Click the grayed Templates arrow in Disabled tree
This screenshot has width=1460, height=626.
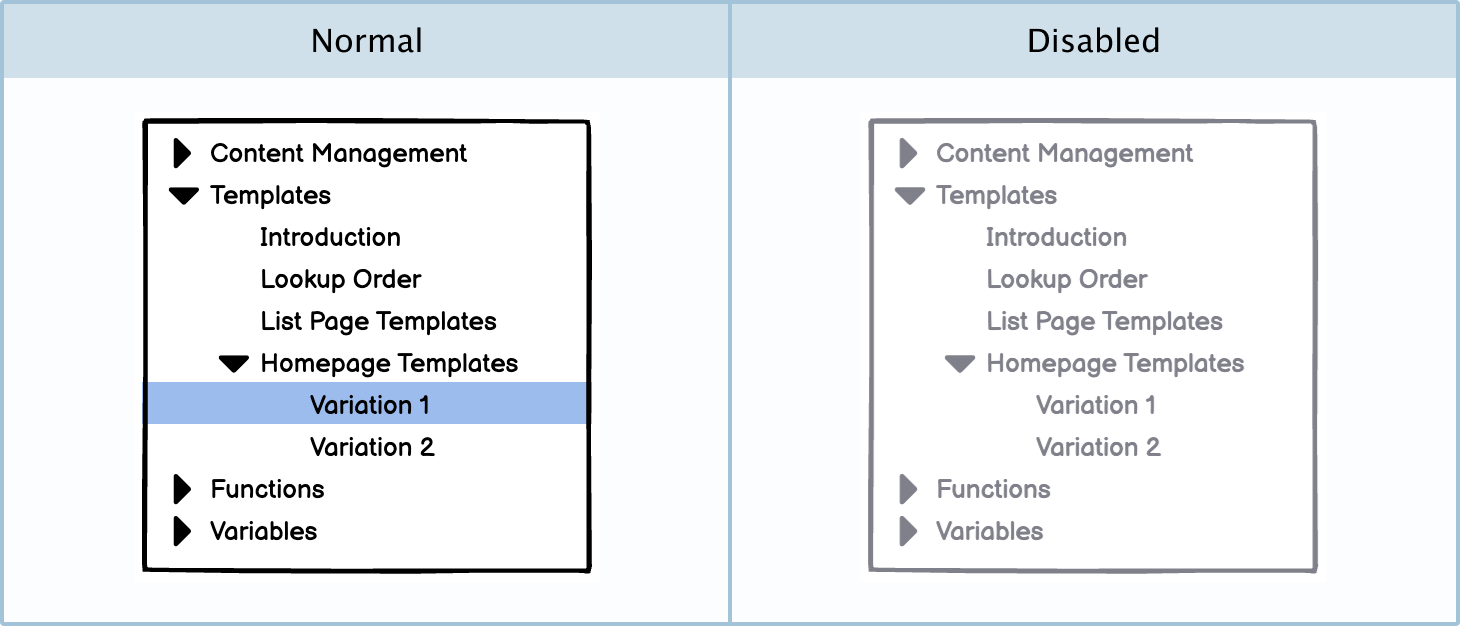point(909,196)
